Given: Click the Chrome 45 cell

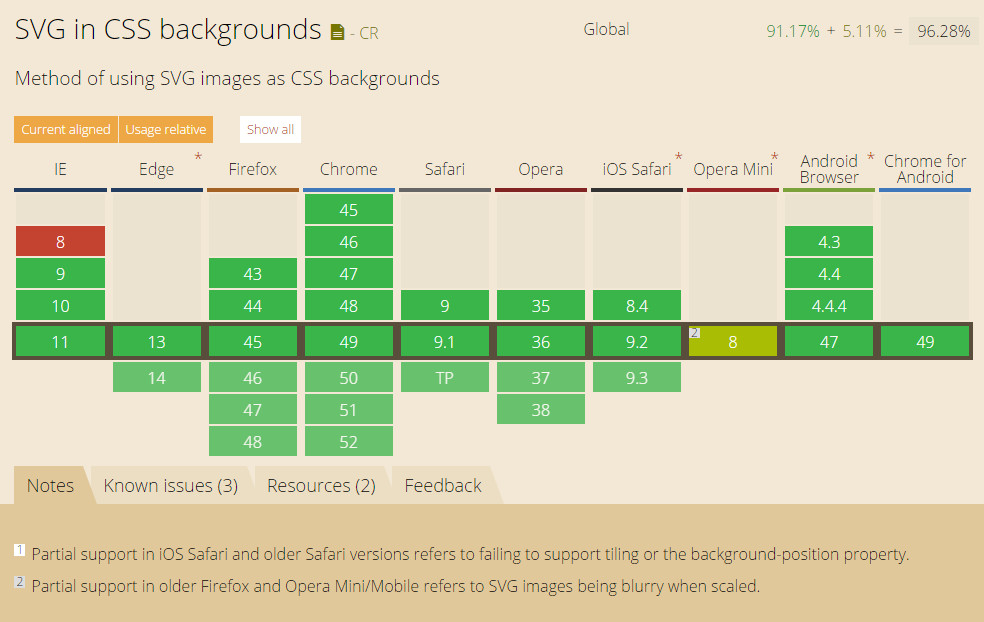Looking at the screenshot, I should pos(348,210).
